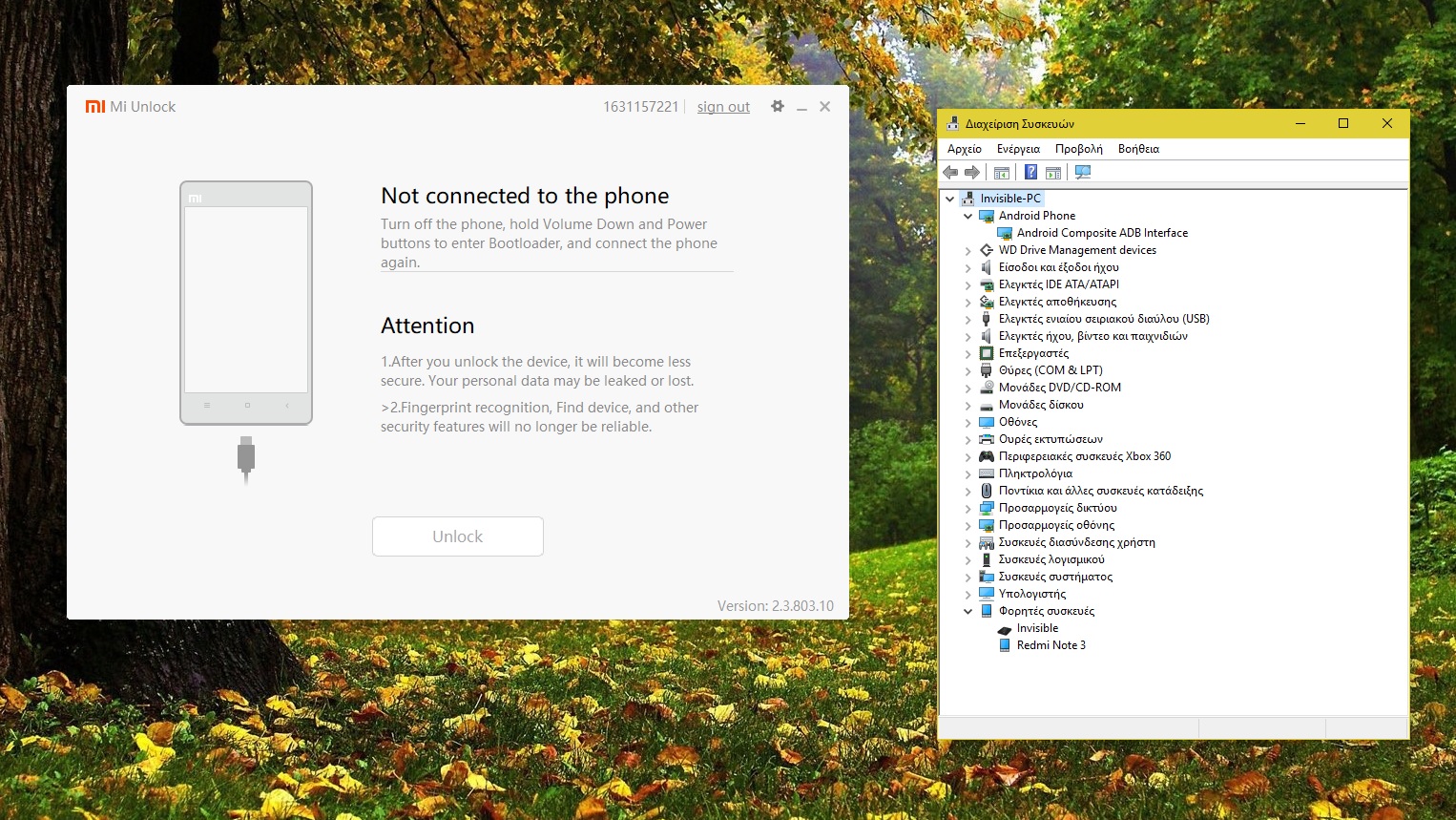Select the Invisible-PC root node
The image size is (1456, 820).
point(1009,199)
